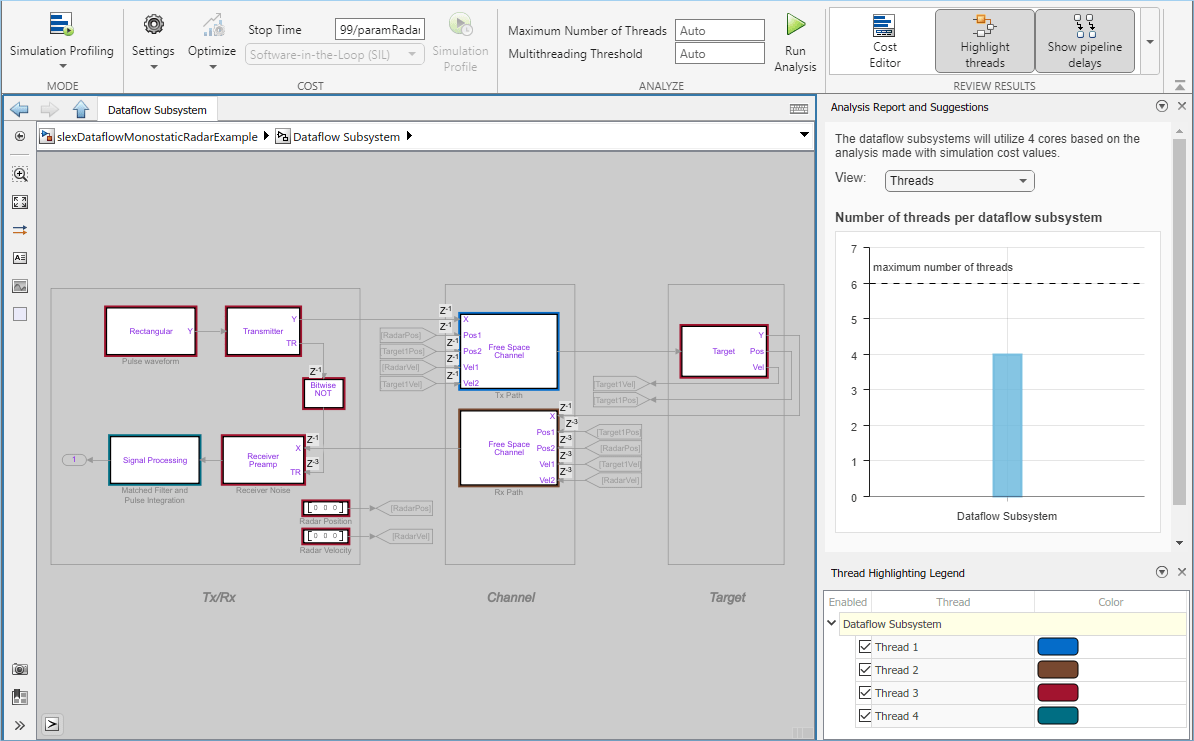This screenshot has width=1194, height=741.
Task: Click slexDataflowMonostaticRadarExample in breadcrumb
Action: point(156,137)
